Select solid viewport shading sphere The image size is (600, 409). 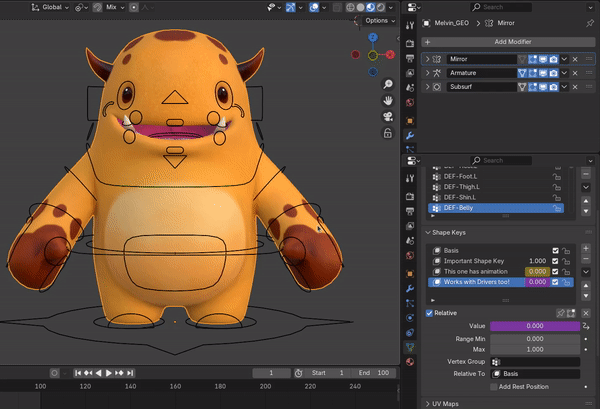click(x=360, y=7)
